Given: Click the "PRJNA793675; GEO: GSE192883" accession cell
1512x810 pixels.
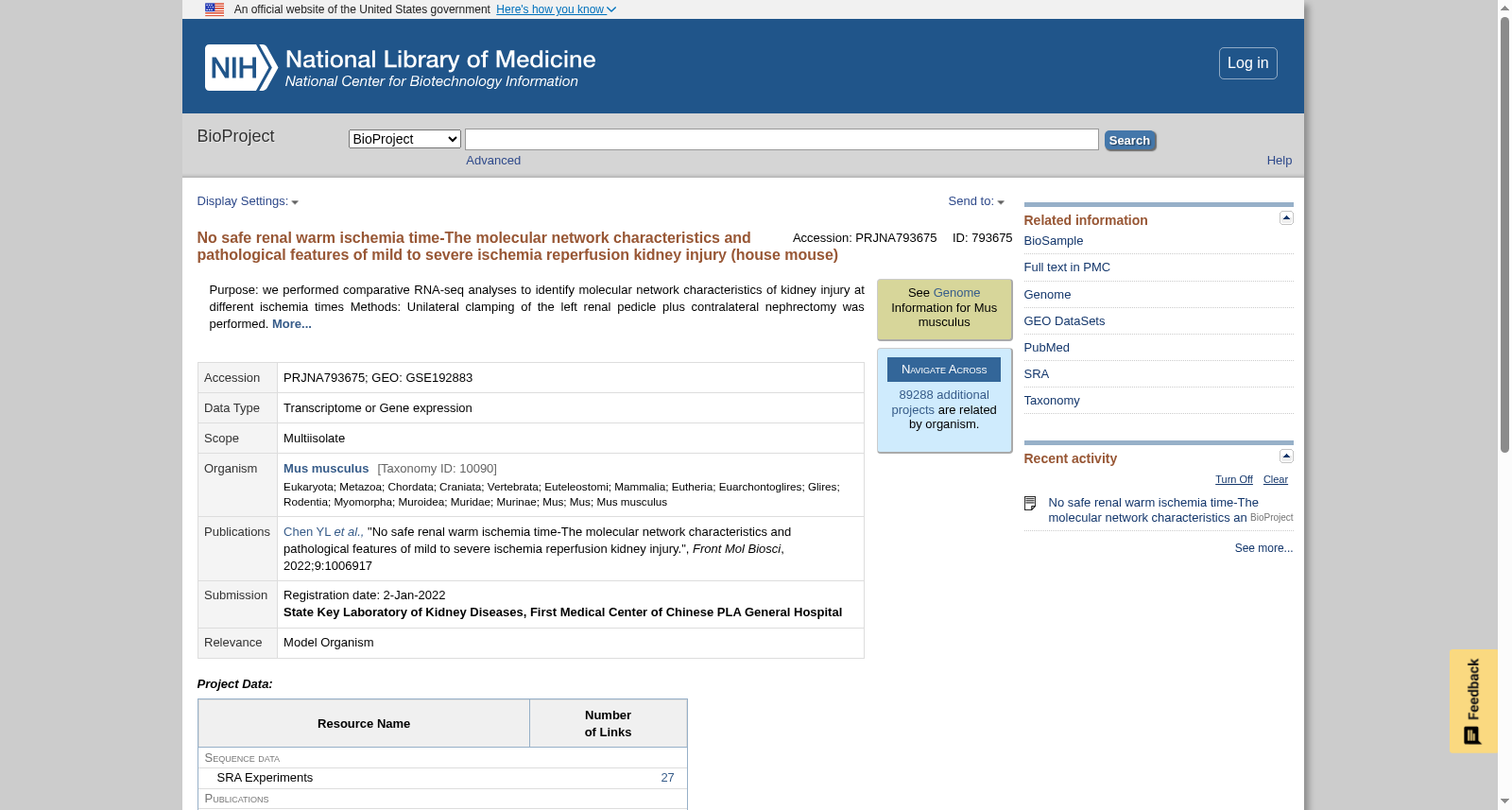Looking at the screenshot, I should [571, 378].
